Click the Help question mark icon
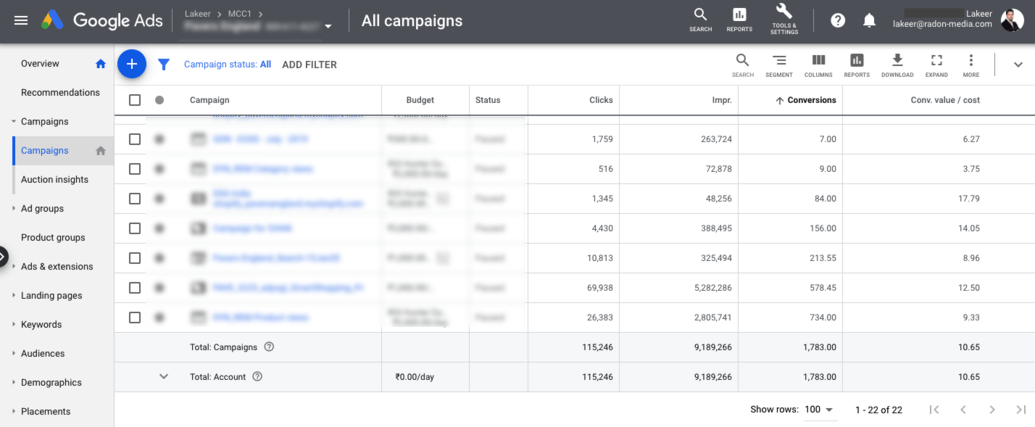Screen dimensions: 1035x427 point(838,21)
